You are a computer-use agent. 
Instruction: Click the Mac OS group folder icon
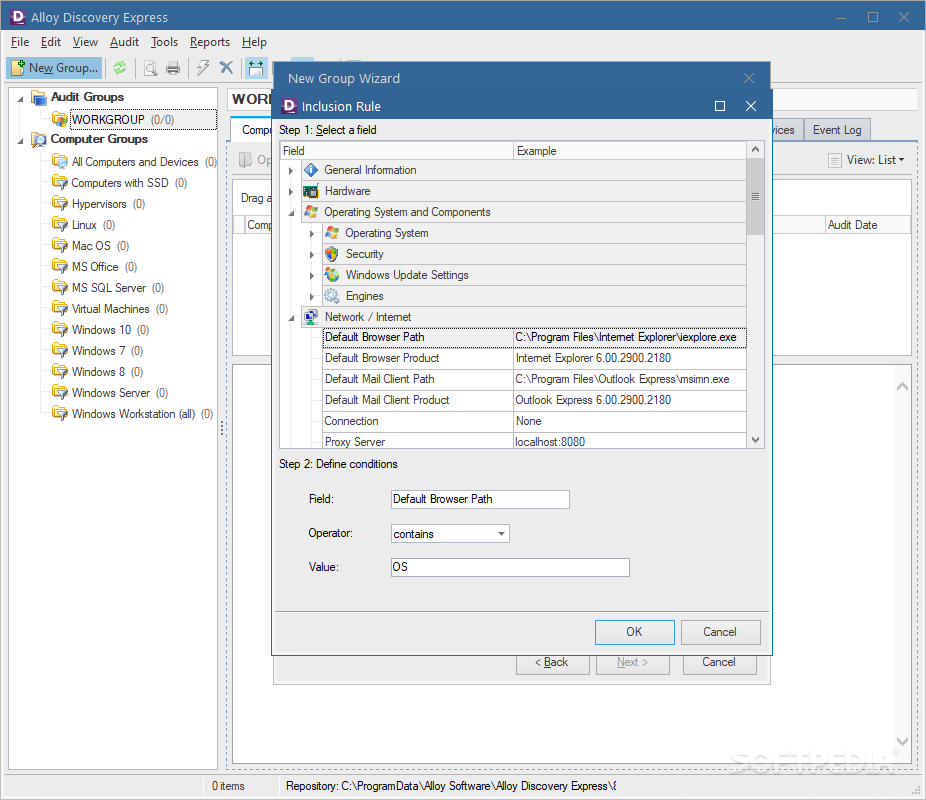coord(60,246)
